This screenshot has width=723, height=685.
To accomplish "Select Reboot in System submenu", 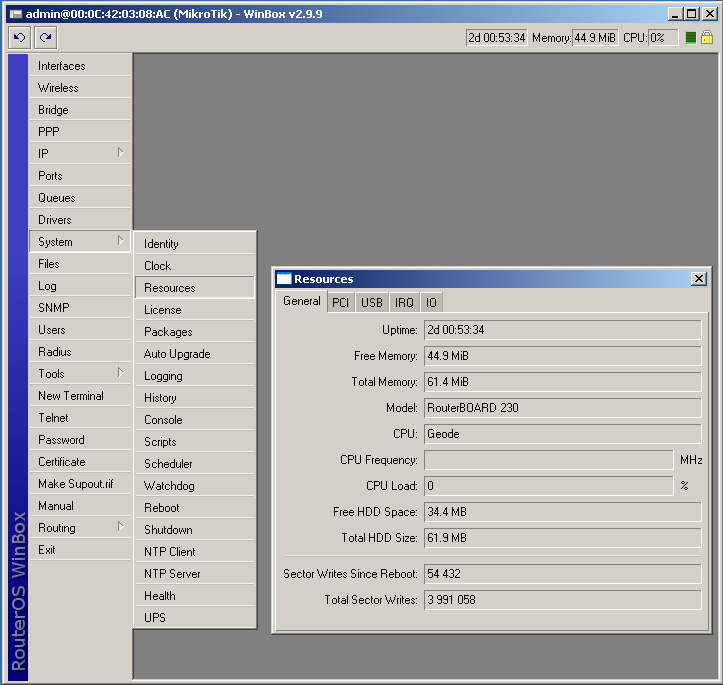I will pyautogui.click(x=195, y=508).
